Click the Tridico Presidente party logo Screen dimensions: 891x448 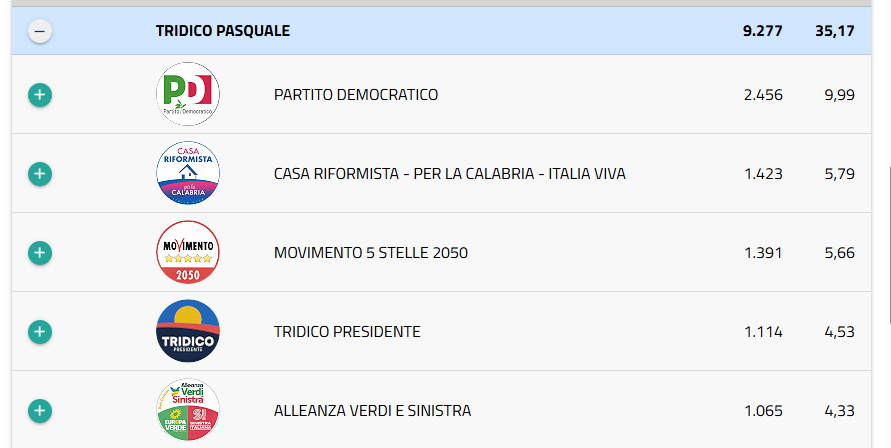(x=188, y=331)
